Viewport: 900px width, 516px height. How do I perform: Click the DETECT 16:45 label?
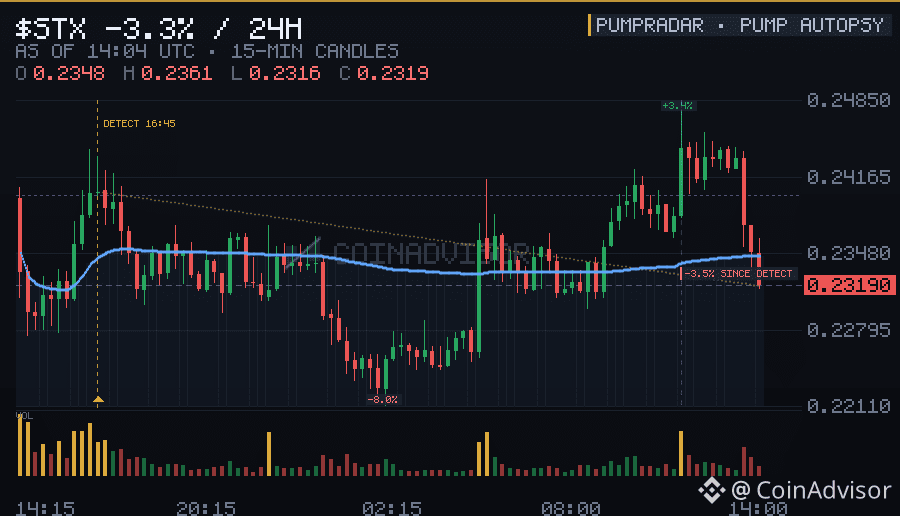coord(139,123)
